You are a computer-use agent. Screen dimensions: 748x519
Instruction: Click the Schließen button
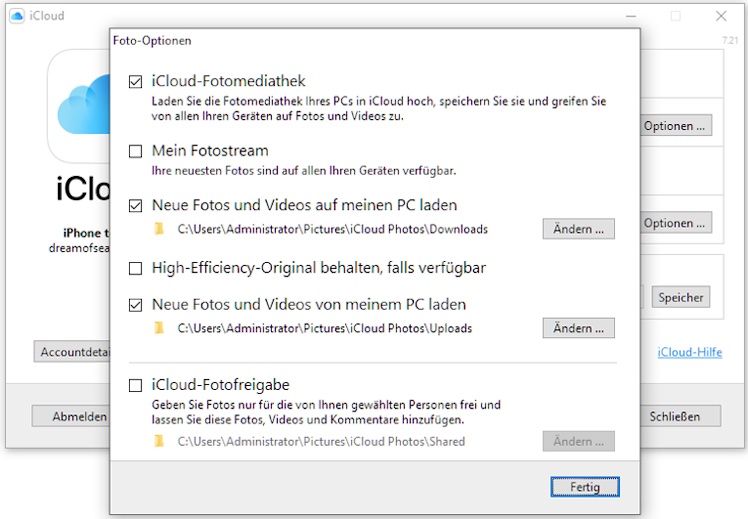pyautogui.click(x=682, y=416)
